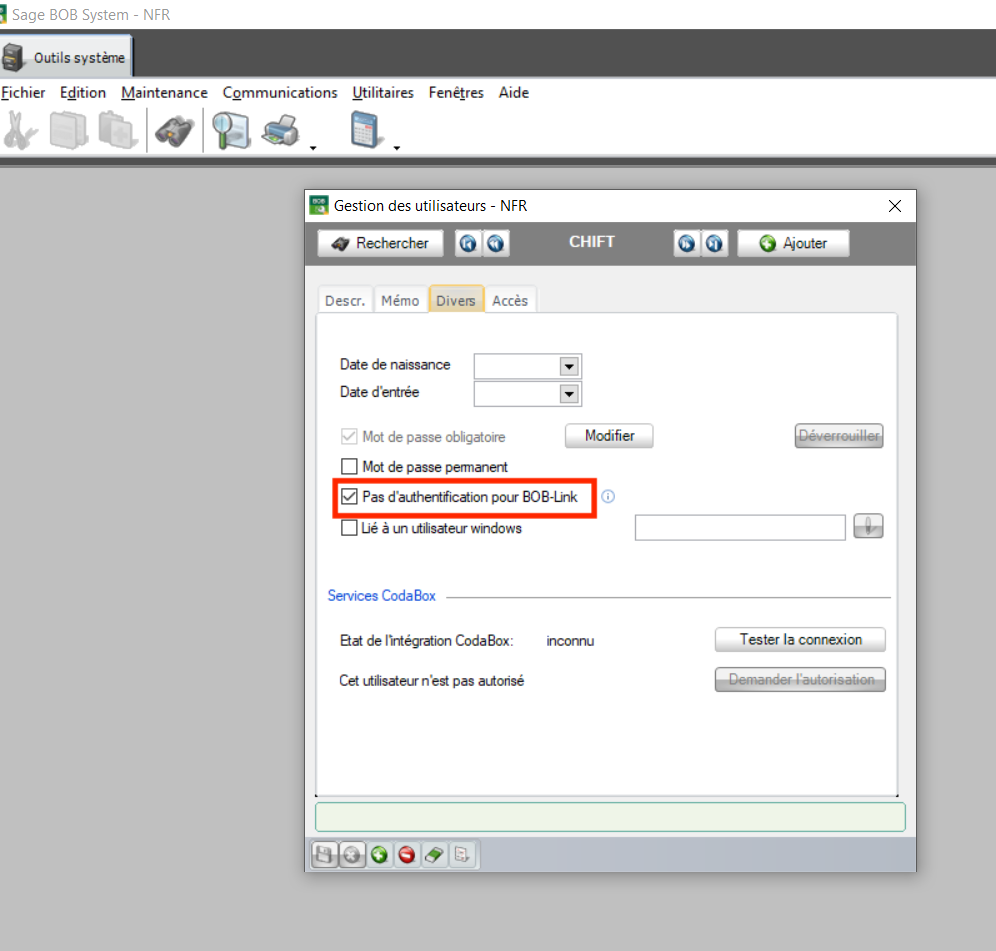
Task: Go to next user record
Action: coord(687,243)
